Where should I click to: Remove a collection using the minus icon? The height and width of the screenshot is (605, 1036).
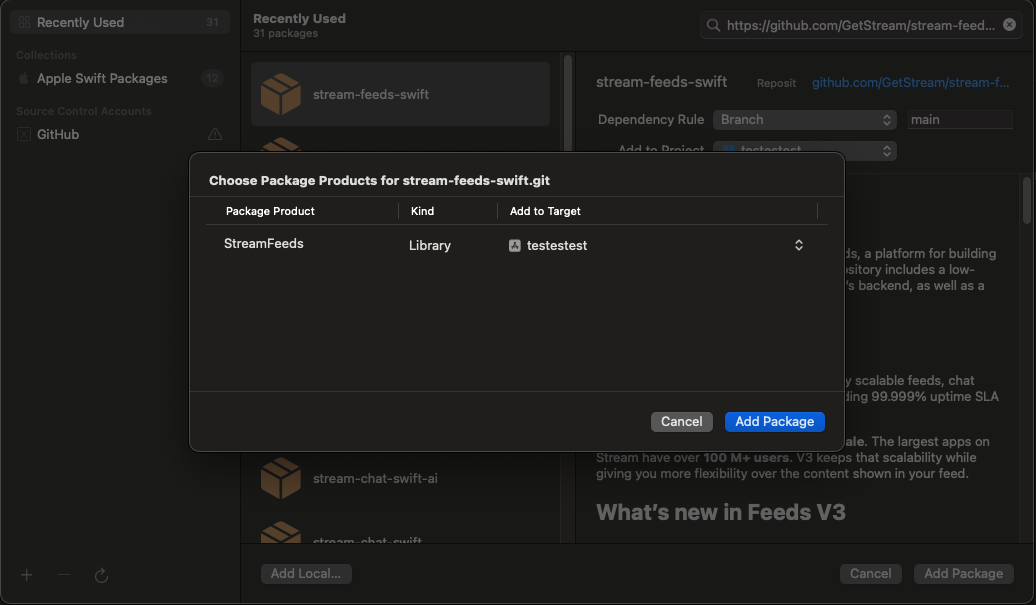pos(64,575)
